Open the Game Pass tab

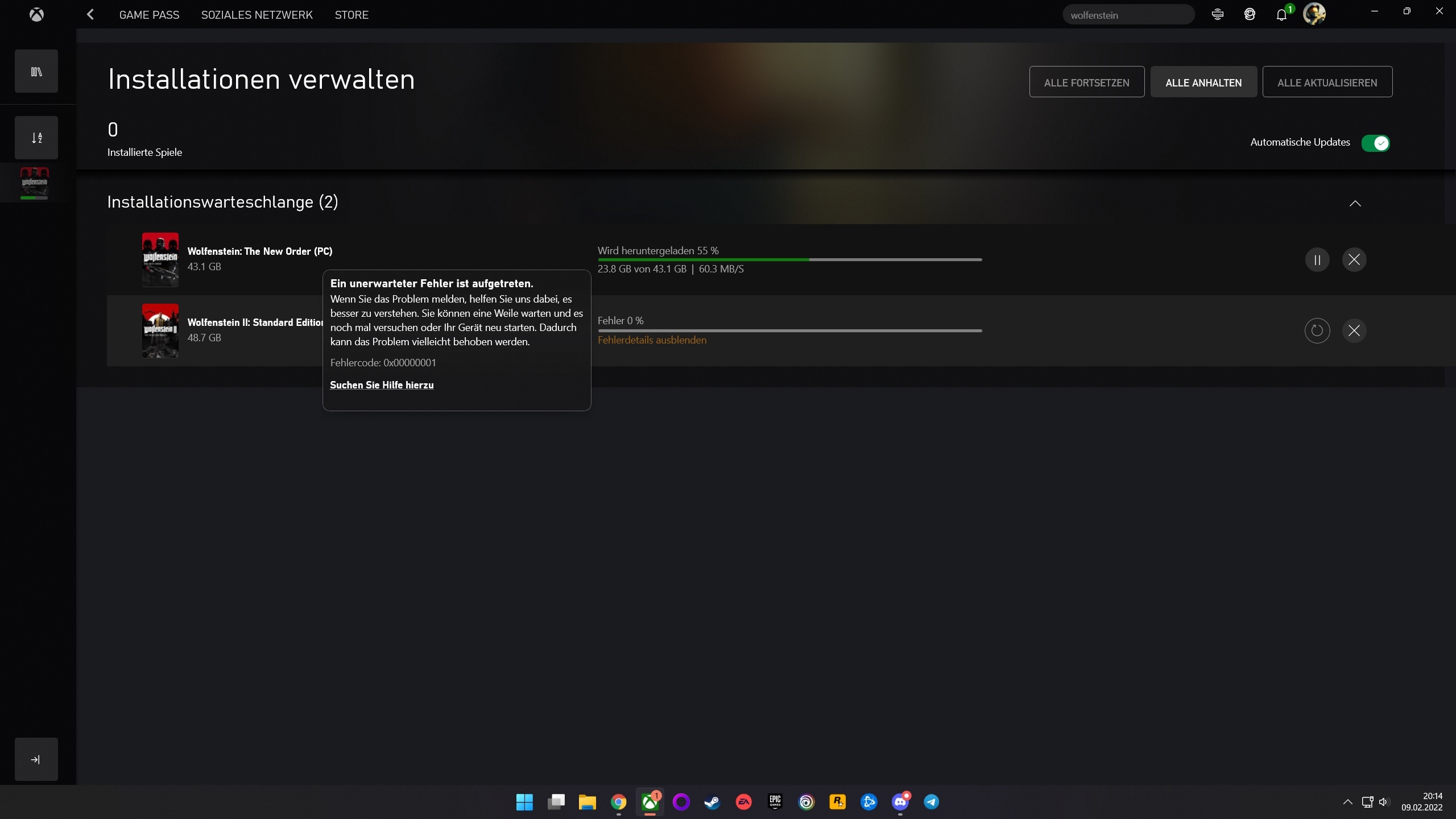(149, 15)
